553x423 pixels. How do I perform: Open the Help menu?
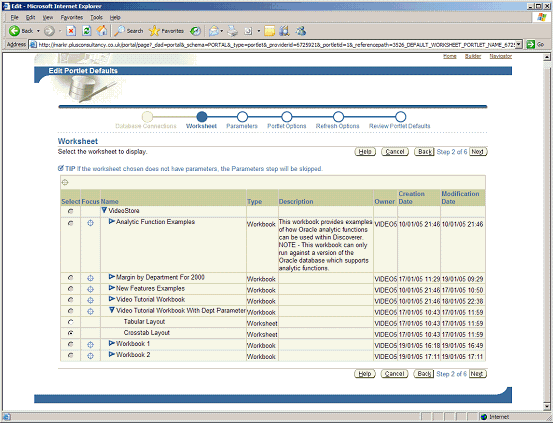coord(115,17)
